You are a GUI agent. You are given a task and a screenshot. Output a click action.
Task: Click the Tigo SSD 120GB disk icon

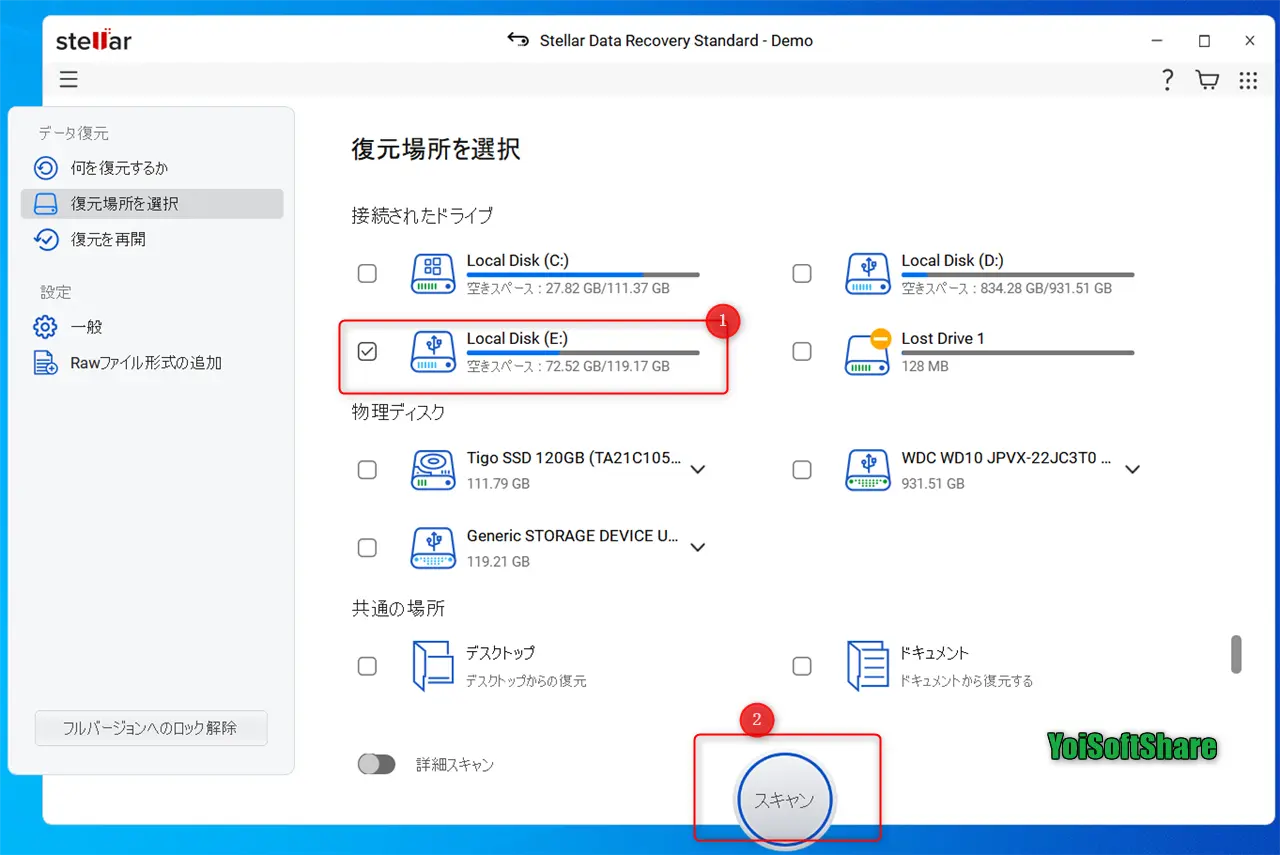(433, 470)
